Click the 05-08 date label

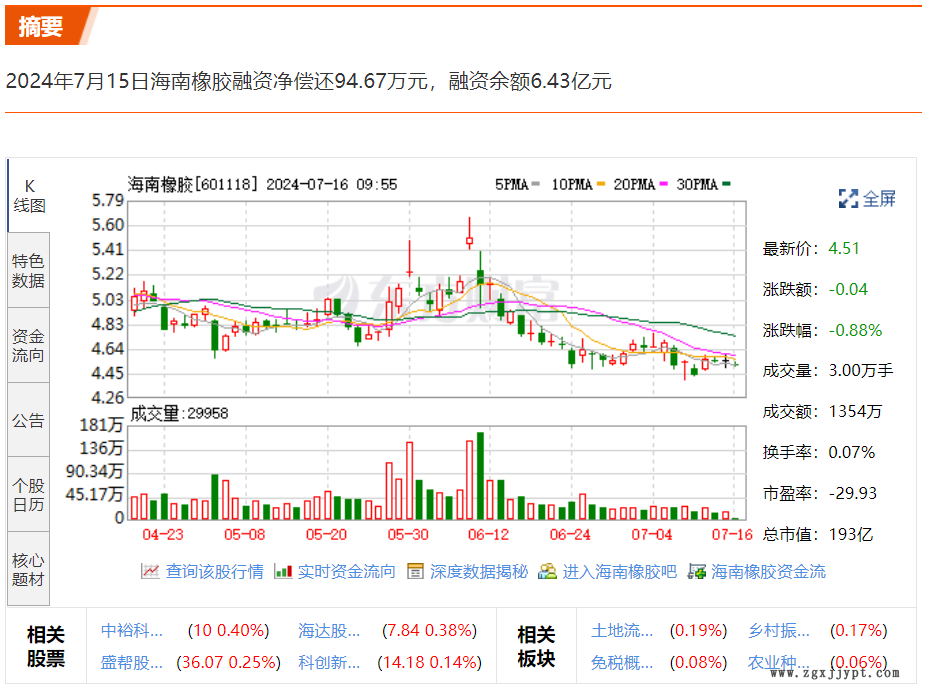tap(244, 534)
